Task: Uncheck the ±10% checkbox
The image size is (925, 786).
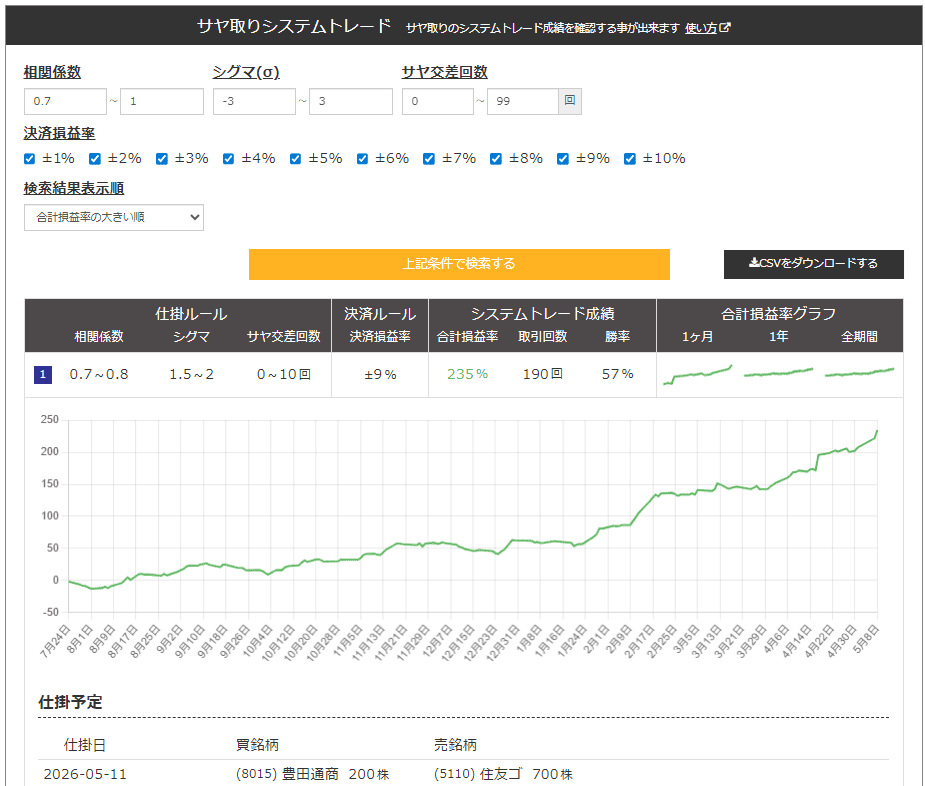Action: tap(630, 159)
